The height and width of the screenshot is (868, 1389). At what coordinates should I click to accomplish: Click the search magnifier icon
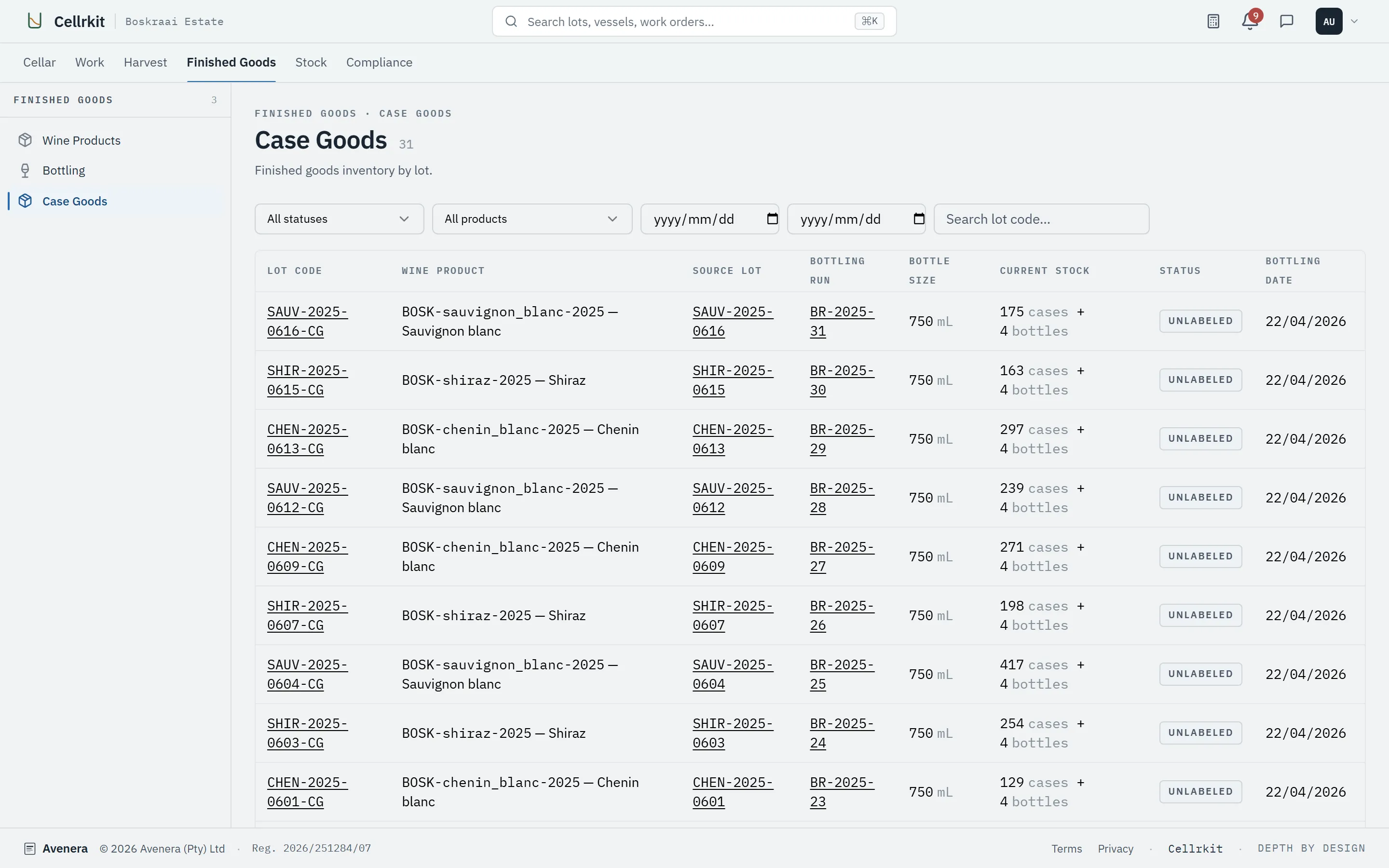pyautogui.click(x=511, y=21)
